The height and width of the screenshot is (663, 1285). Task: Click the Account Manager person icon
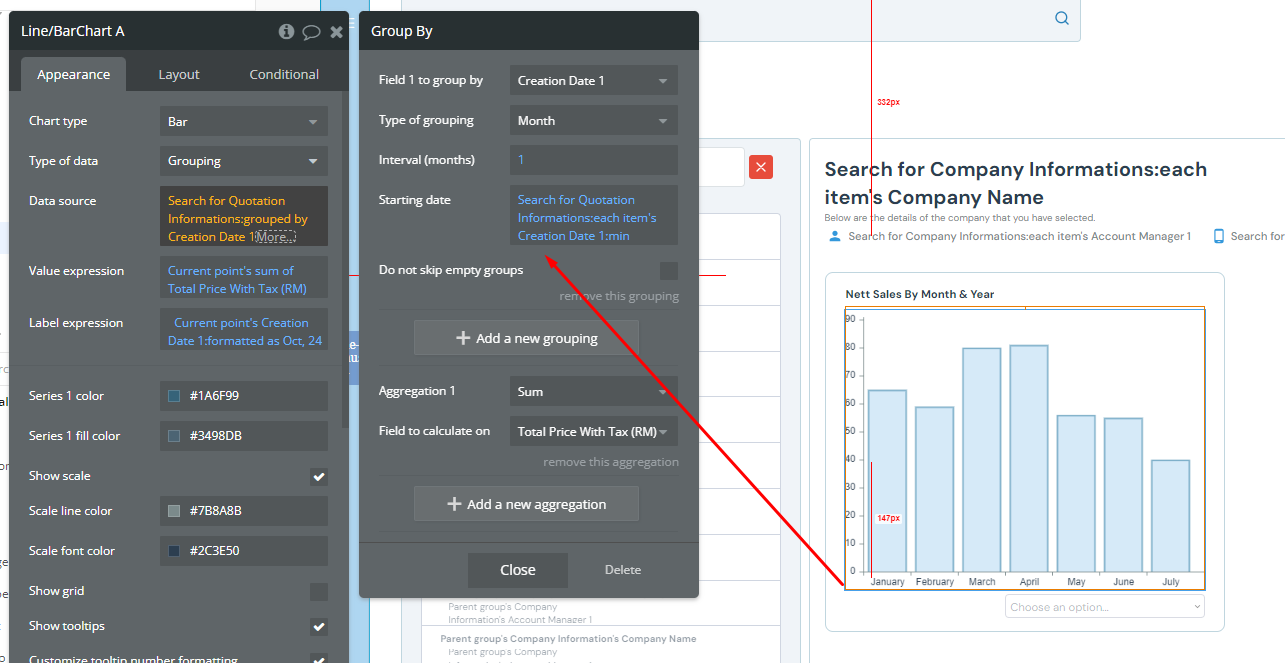(x=835, y=236)
